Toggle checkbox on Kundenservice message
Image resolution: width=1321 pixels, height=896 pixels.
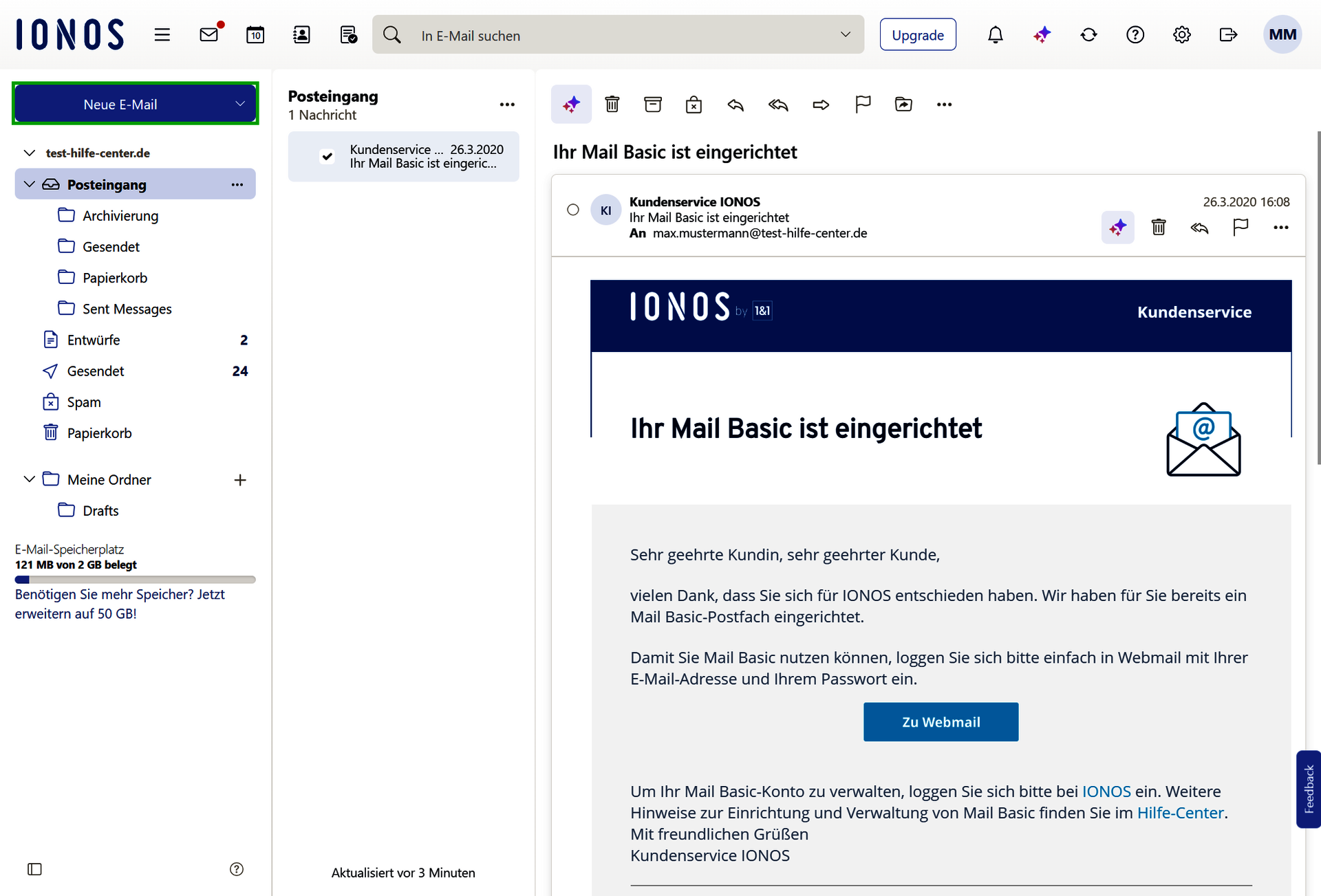tap(327, 157)
